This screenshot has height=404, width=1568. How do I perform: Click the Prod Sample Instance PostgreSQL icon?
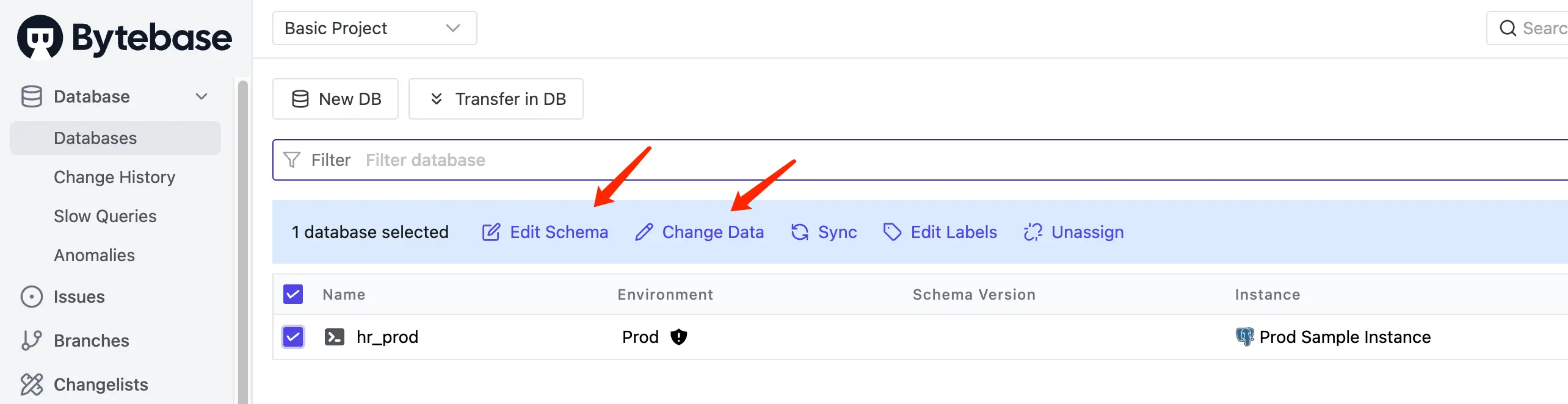pos(1244,337)
